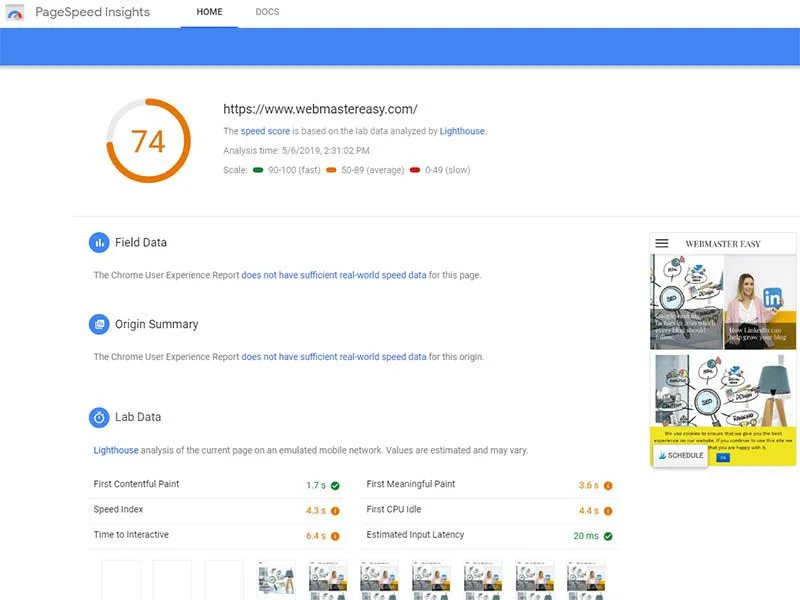Click the webmastereasy.com URL heading

[320, 109]
